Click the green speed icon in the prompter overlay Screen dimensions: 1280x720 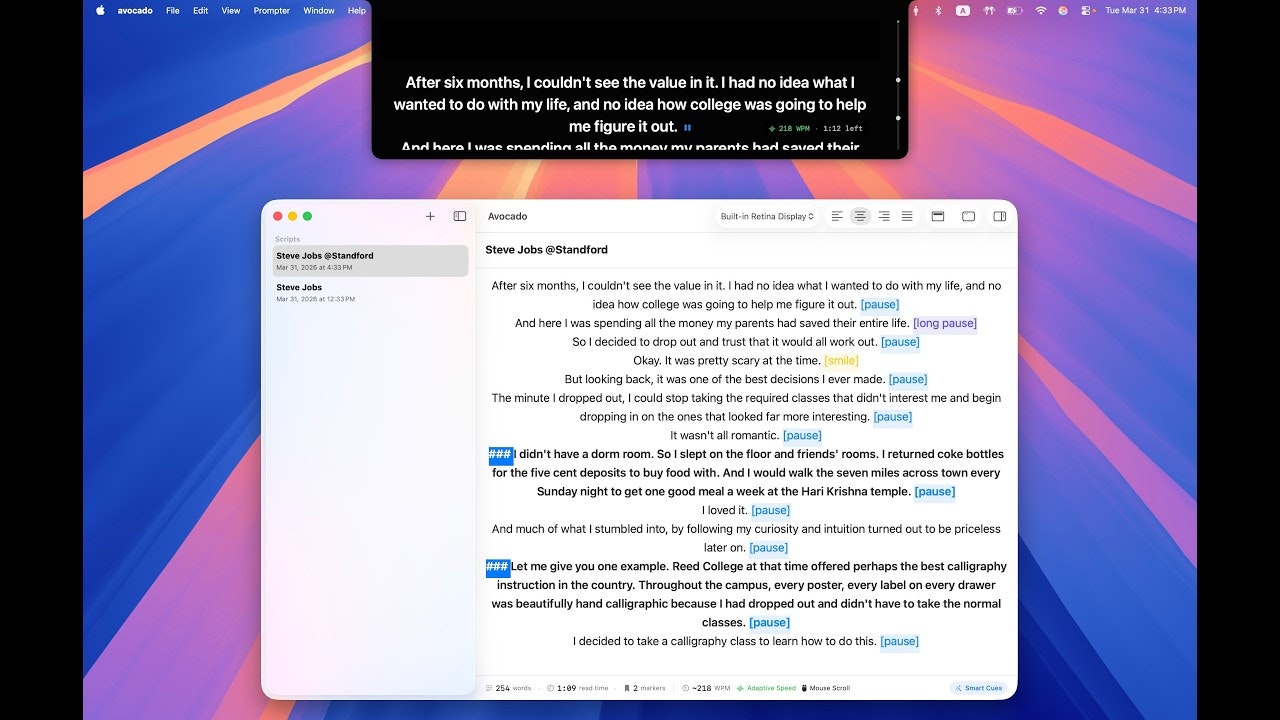pyautogui.click(x=772, y=128)
